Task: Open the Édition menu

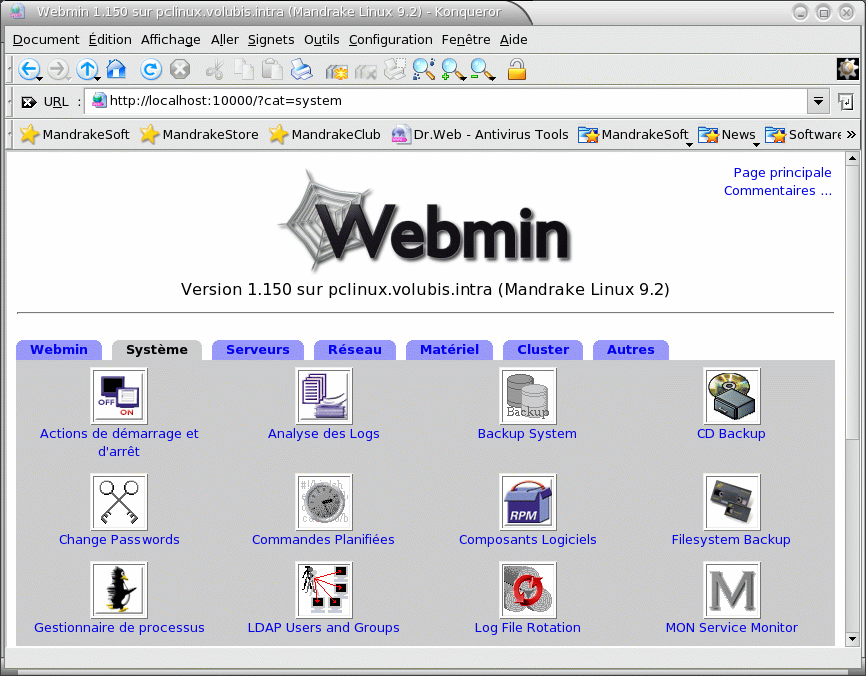Action: pyautogui.click(x=110, y=40)
